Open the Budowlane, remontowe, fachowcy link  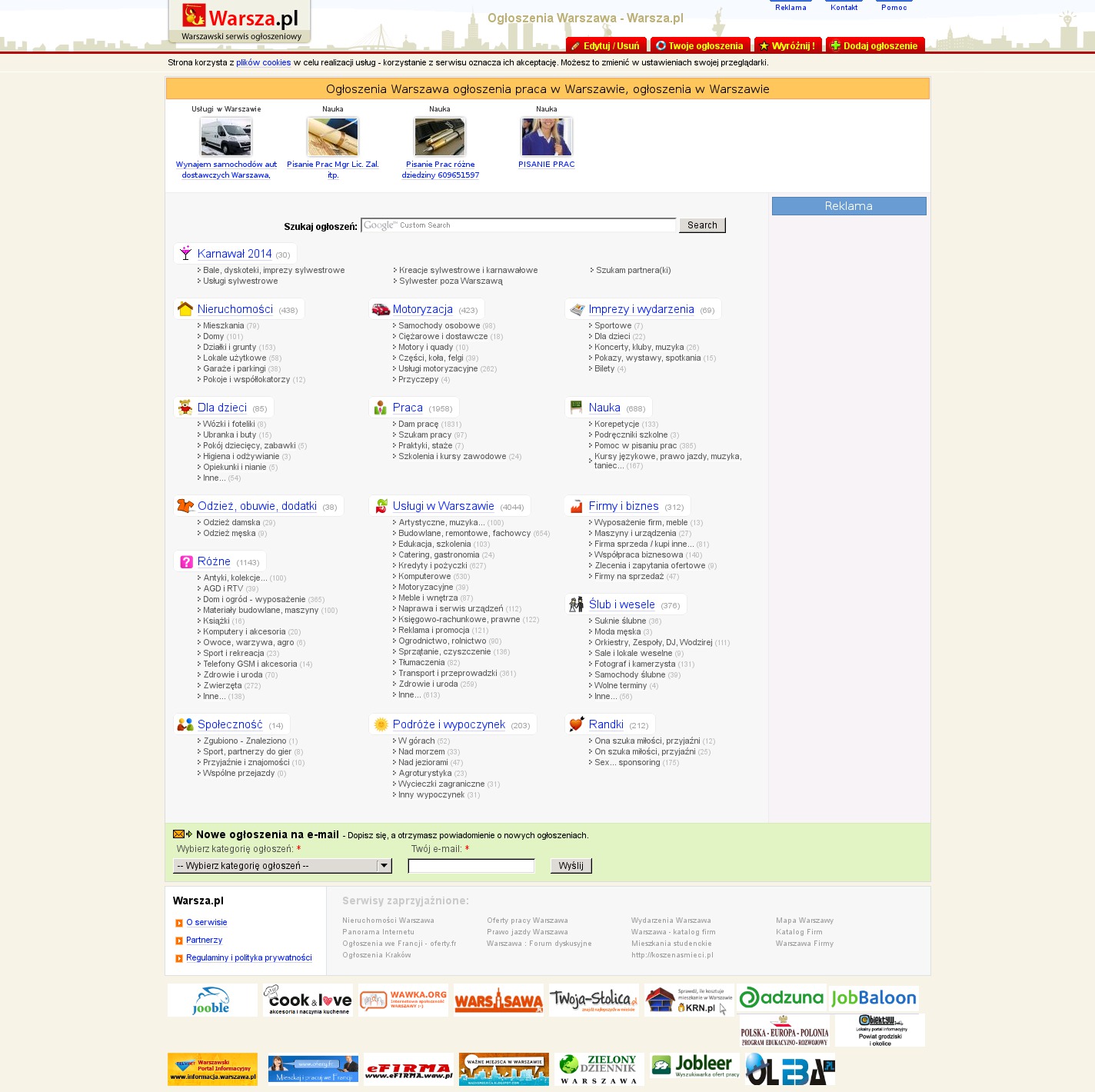click(x=464, y=534)
